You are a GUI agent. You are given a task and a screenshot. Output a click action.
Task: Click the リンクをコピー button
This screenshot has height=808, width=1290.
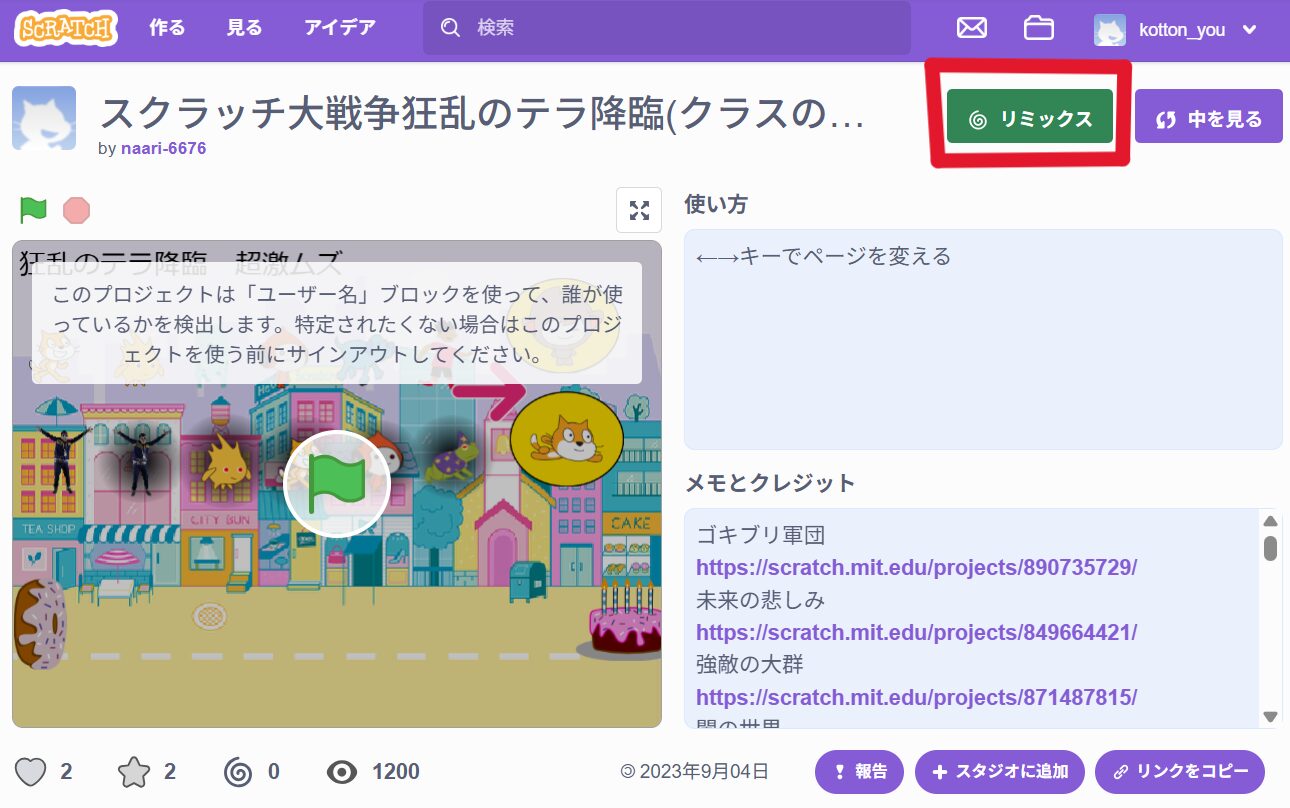coord(1180,771)
